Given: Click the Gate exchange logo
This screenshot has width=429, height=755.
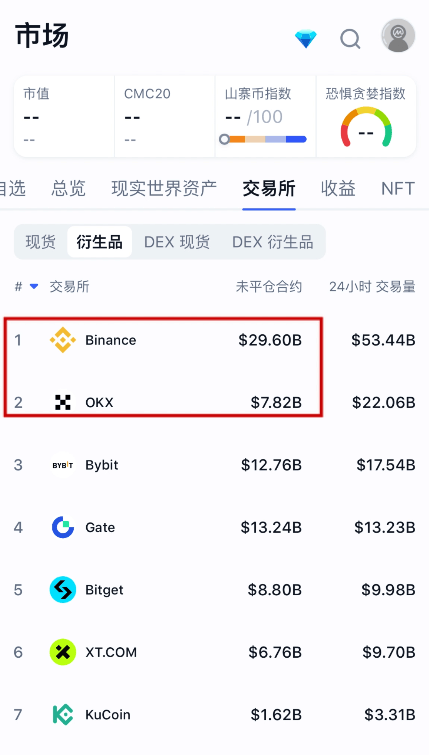Looking at the screenshot, I should 63,527.
